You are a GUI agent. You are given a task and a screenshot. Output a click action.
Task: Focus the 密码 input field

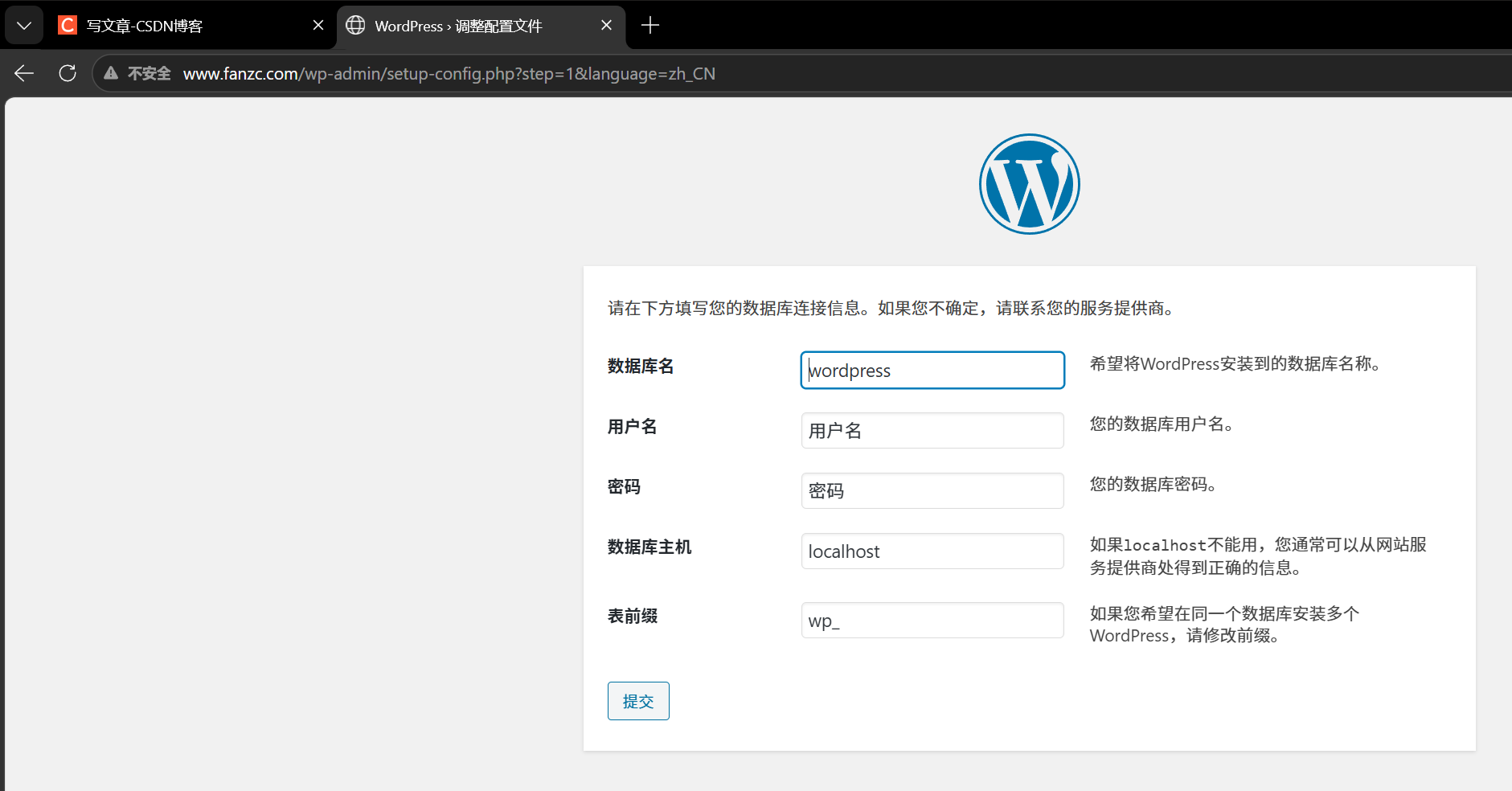point(932,491)
